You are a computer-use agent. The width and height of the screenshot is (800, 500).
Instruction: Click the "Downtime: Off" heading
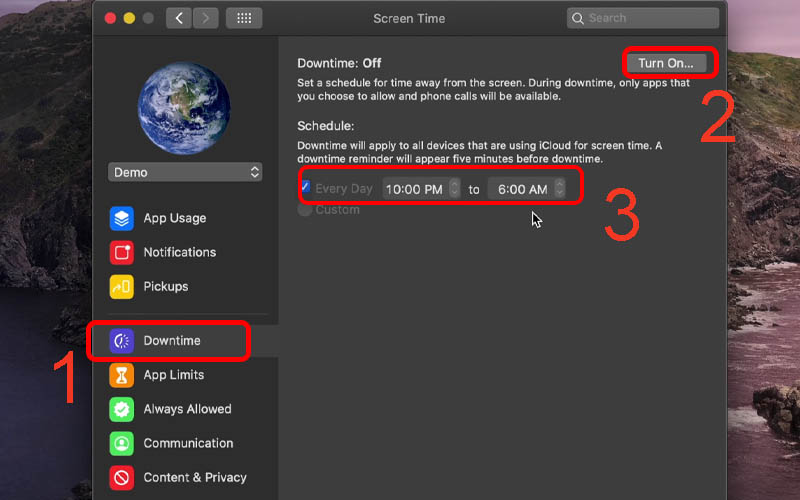pyautogui.click(x=339, y=63)
